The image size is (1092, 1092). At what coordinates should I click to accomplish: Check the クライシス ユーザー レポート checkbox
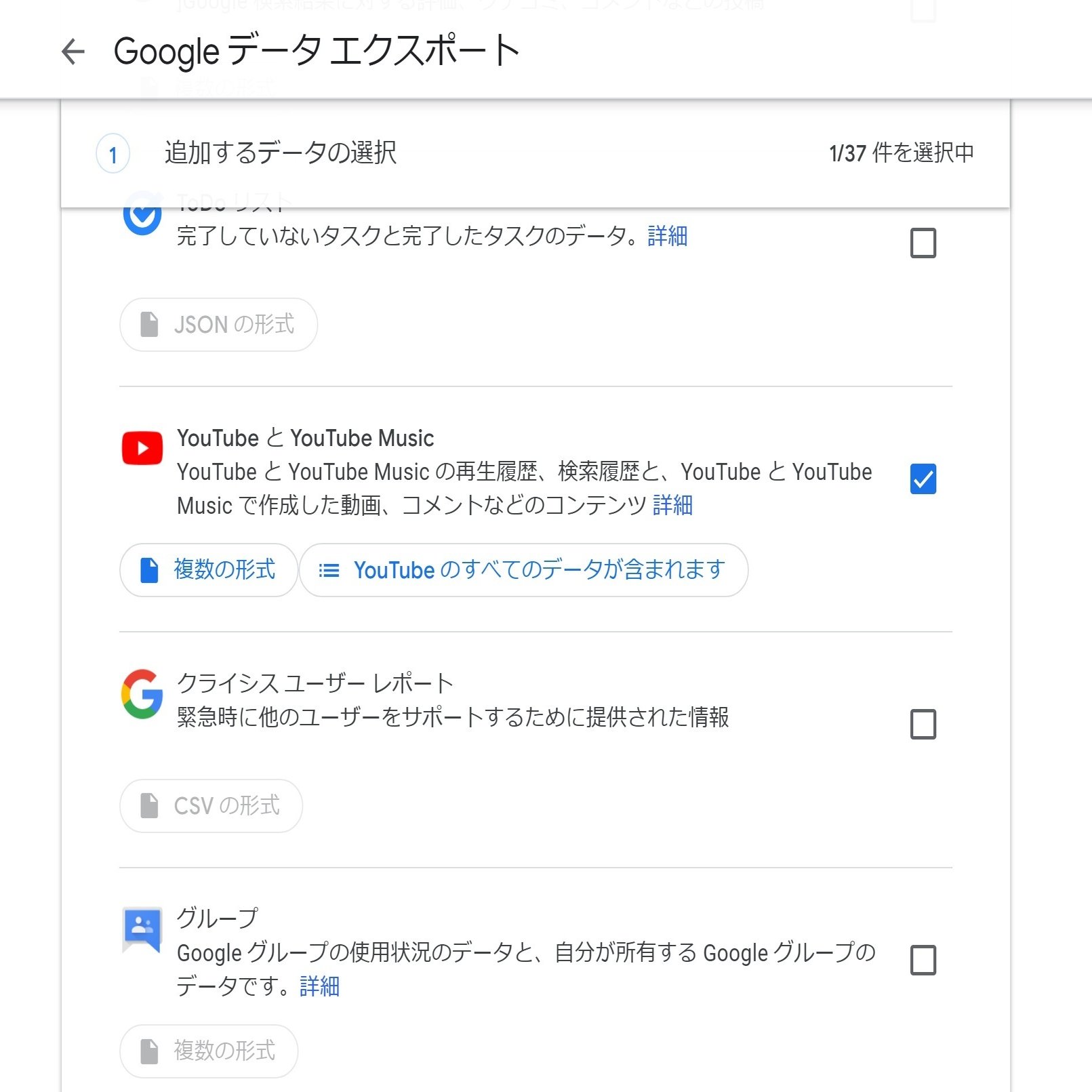[923, 724]
